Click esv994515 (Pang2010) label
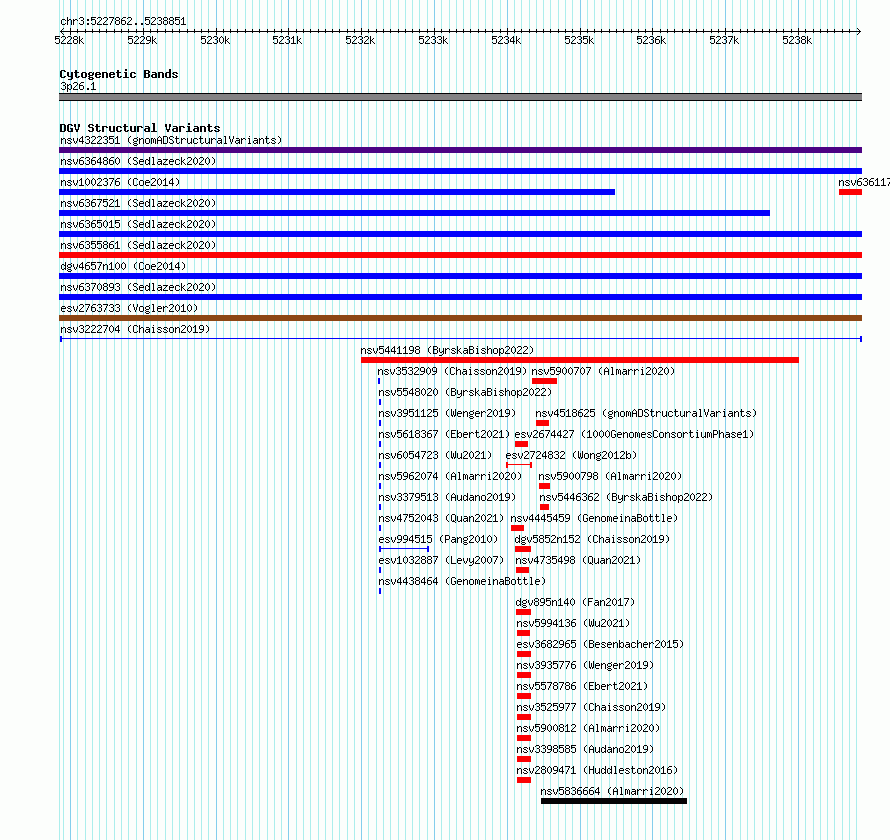 click(438, 539)
